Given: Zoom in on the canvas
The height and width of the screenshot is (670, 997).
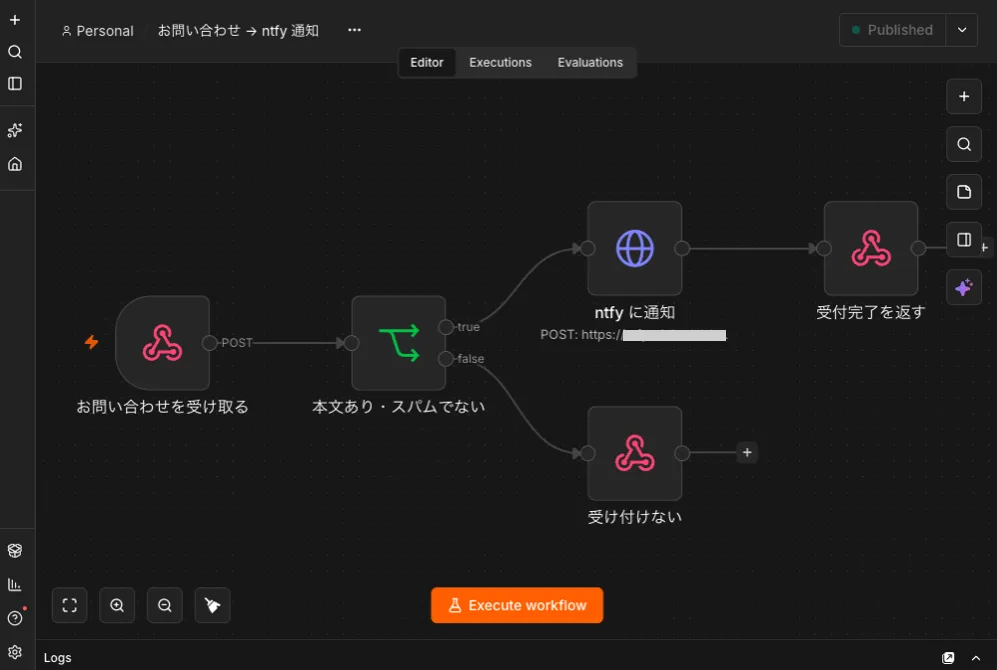Looking at the screenshot, I should click(x=117, y=605).
